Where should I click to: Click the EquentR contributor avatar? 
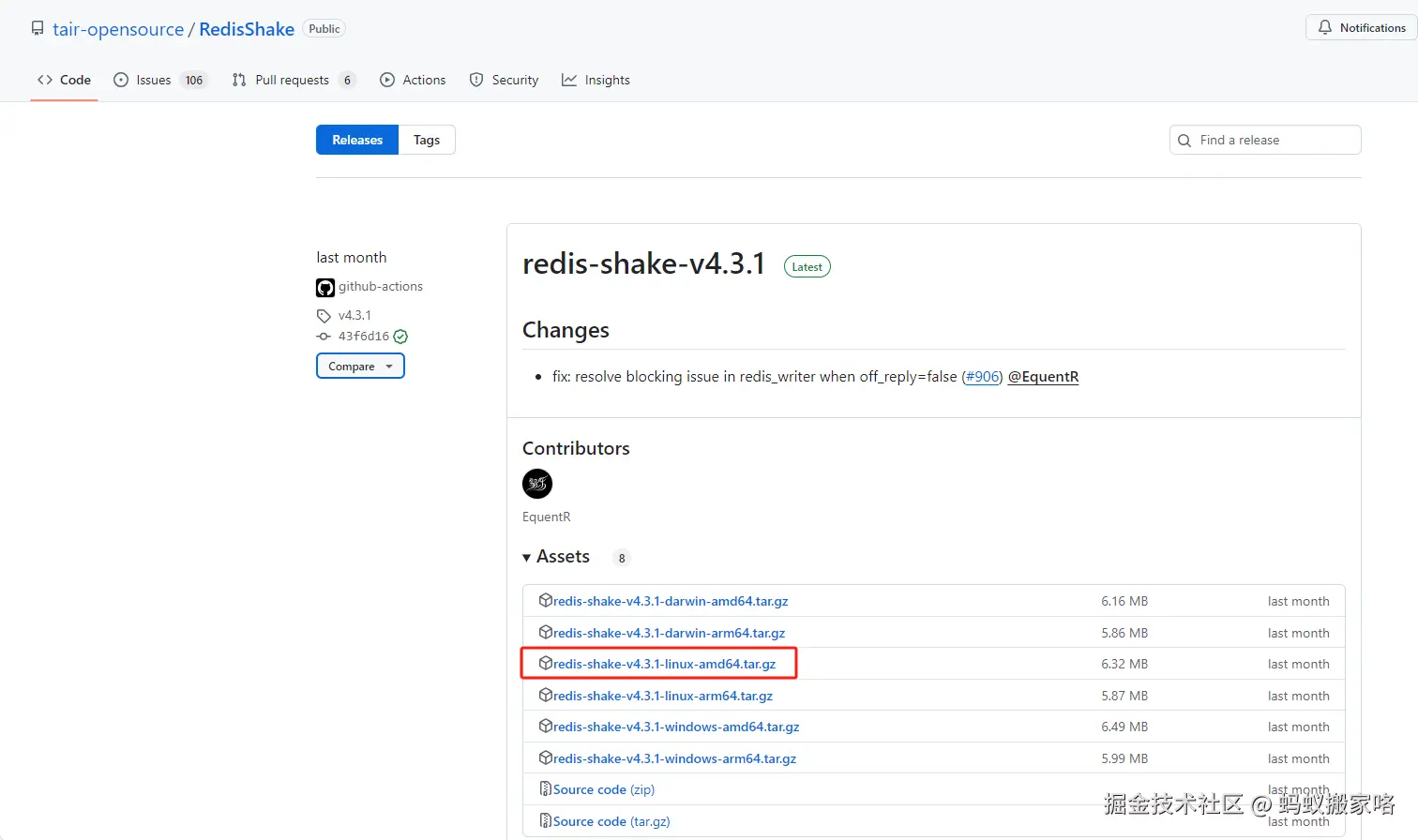click(537, 484)
